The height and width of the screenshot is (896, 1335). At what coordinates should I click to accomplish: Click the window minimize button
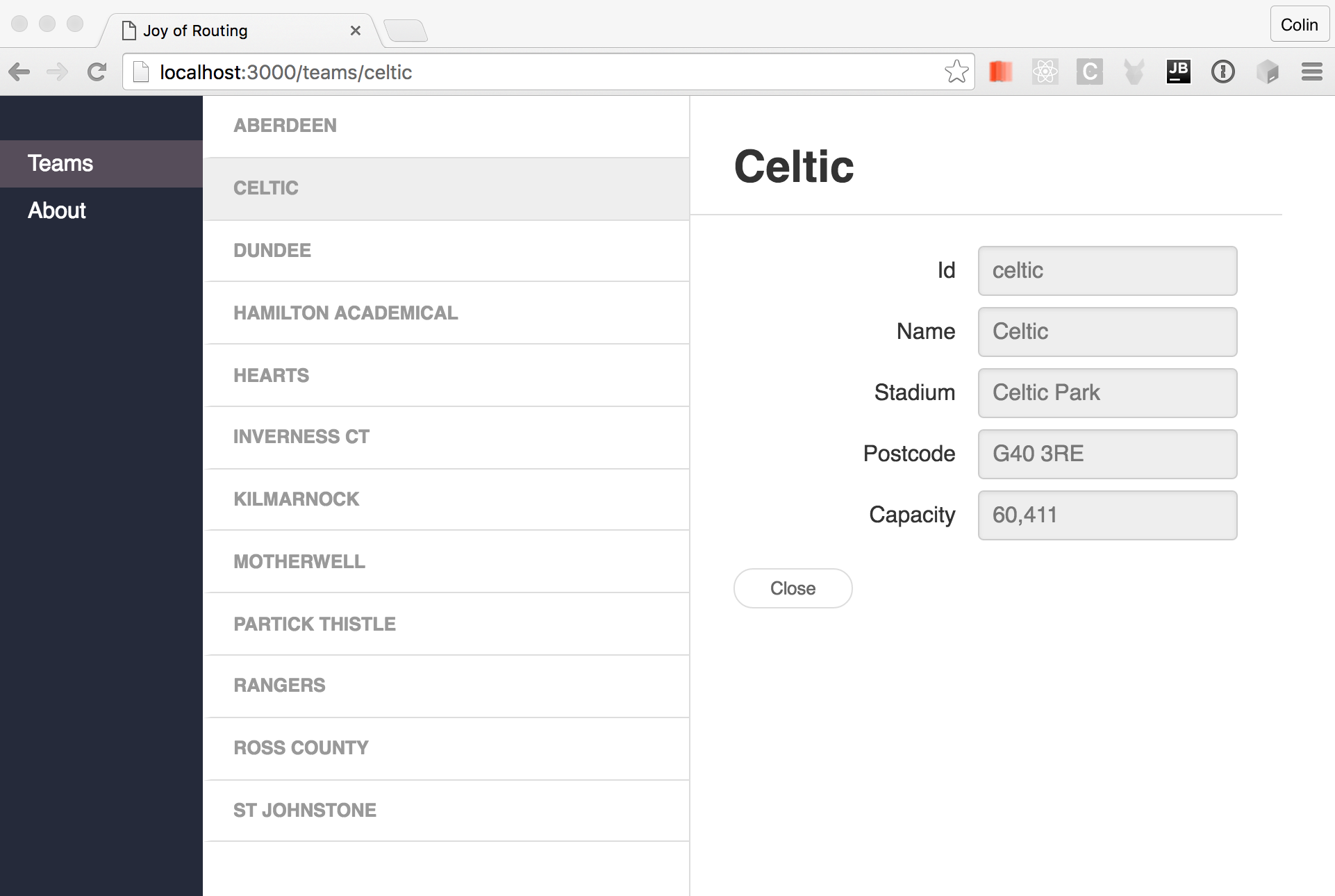[47, 24]
